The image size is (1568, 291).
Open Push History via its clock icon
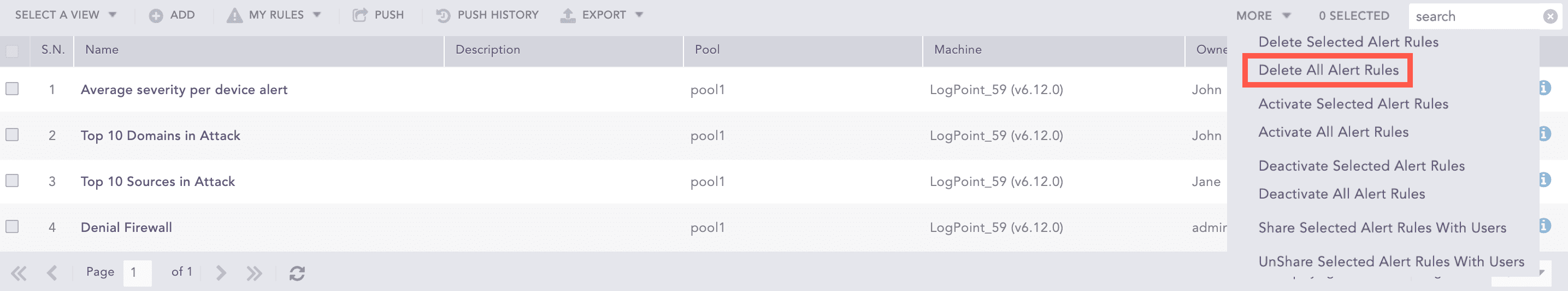pyautogui.click(x=443, y=15)
